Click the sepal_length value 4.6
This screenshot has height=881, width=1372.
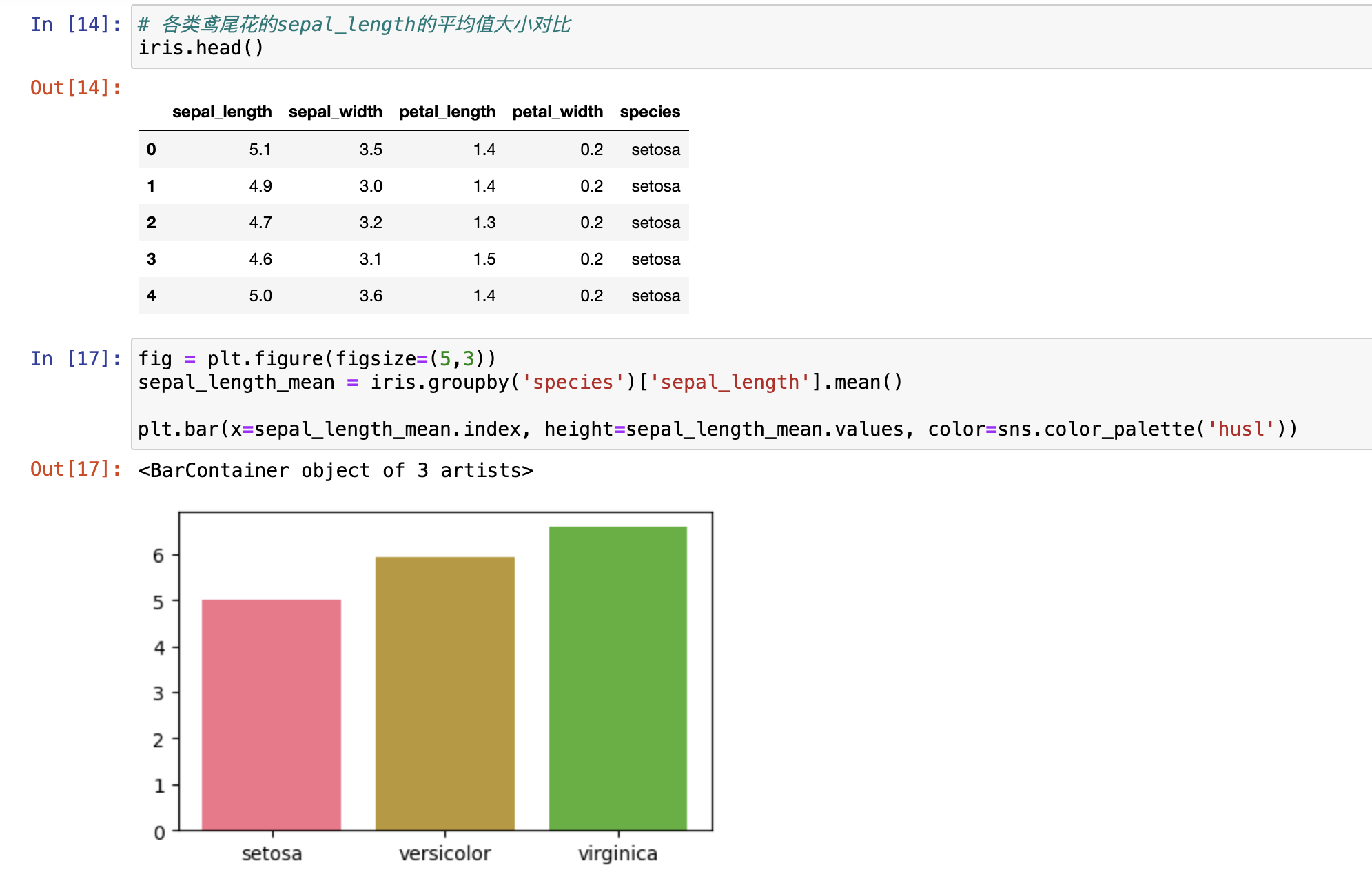260,259
